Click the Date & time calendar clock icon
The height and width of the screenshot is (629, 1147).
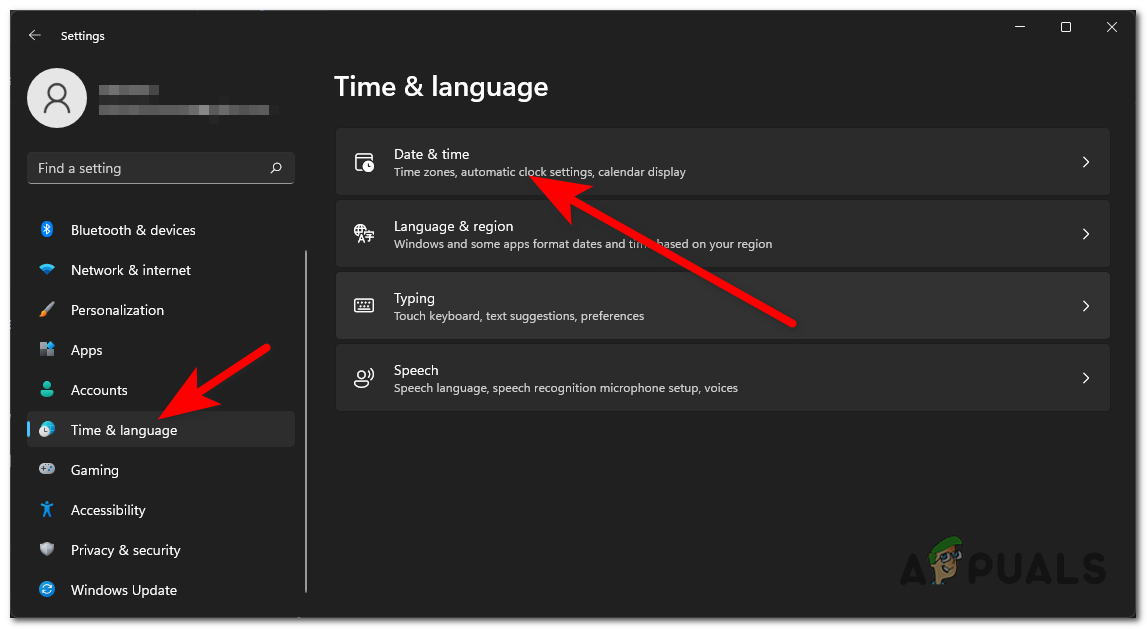364,162
